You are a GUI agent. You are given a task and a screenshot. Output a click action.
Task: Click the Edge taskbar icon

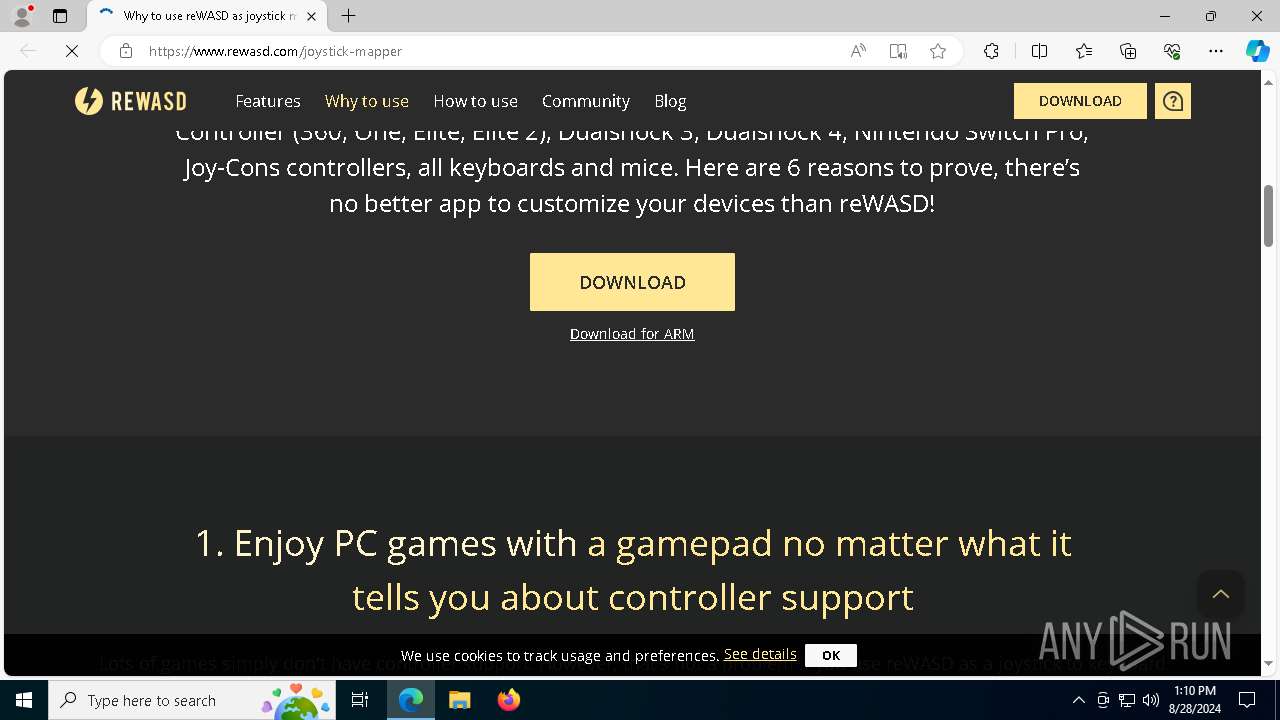coord(411,700)
